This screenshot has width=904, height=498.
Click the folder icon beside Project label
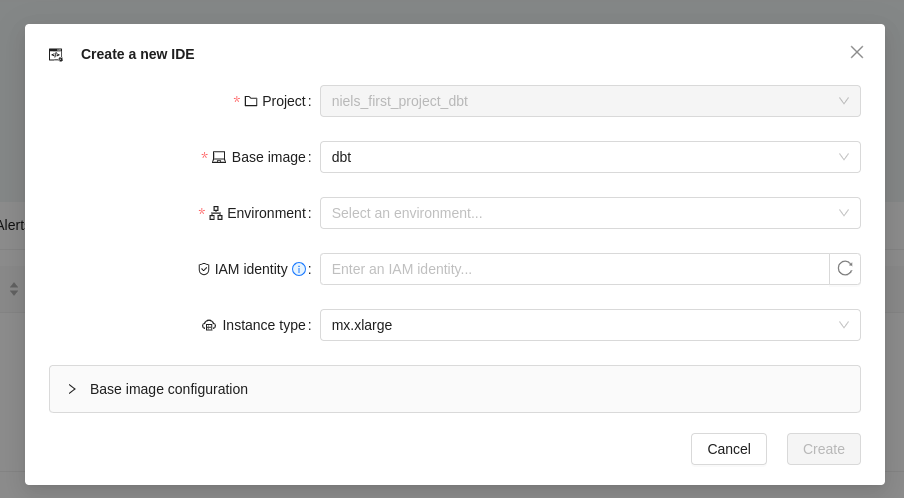(251, 101)
